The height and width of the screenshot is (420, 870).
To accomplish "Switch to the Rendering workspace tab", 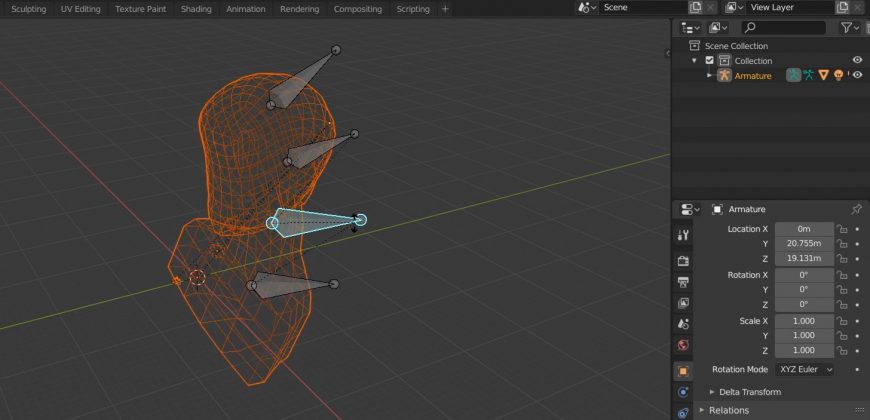I will [x=300, y=9].
